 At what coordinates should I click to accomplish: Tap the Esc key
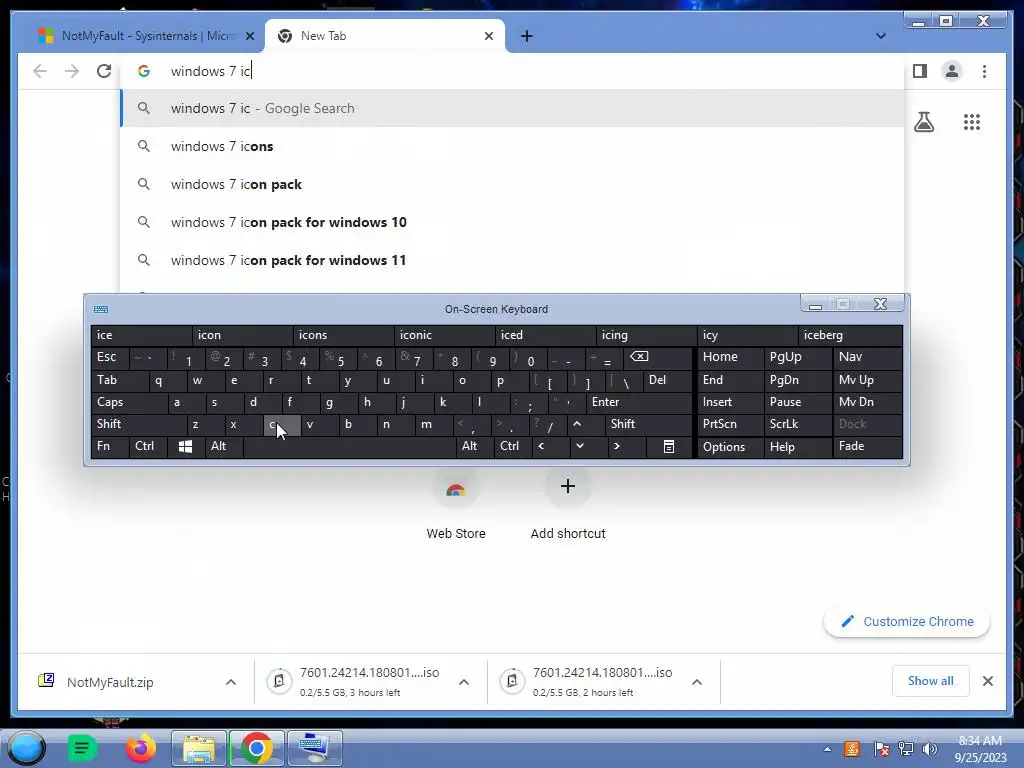110,357
